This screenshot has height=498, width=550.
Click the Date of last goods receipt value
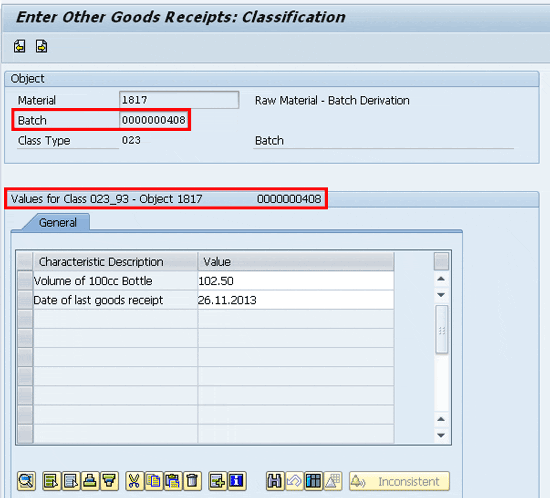(x=295, y=300)
